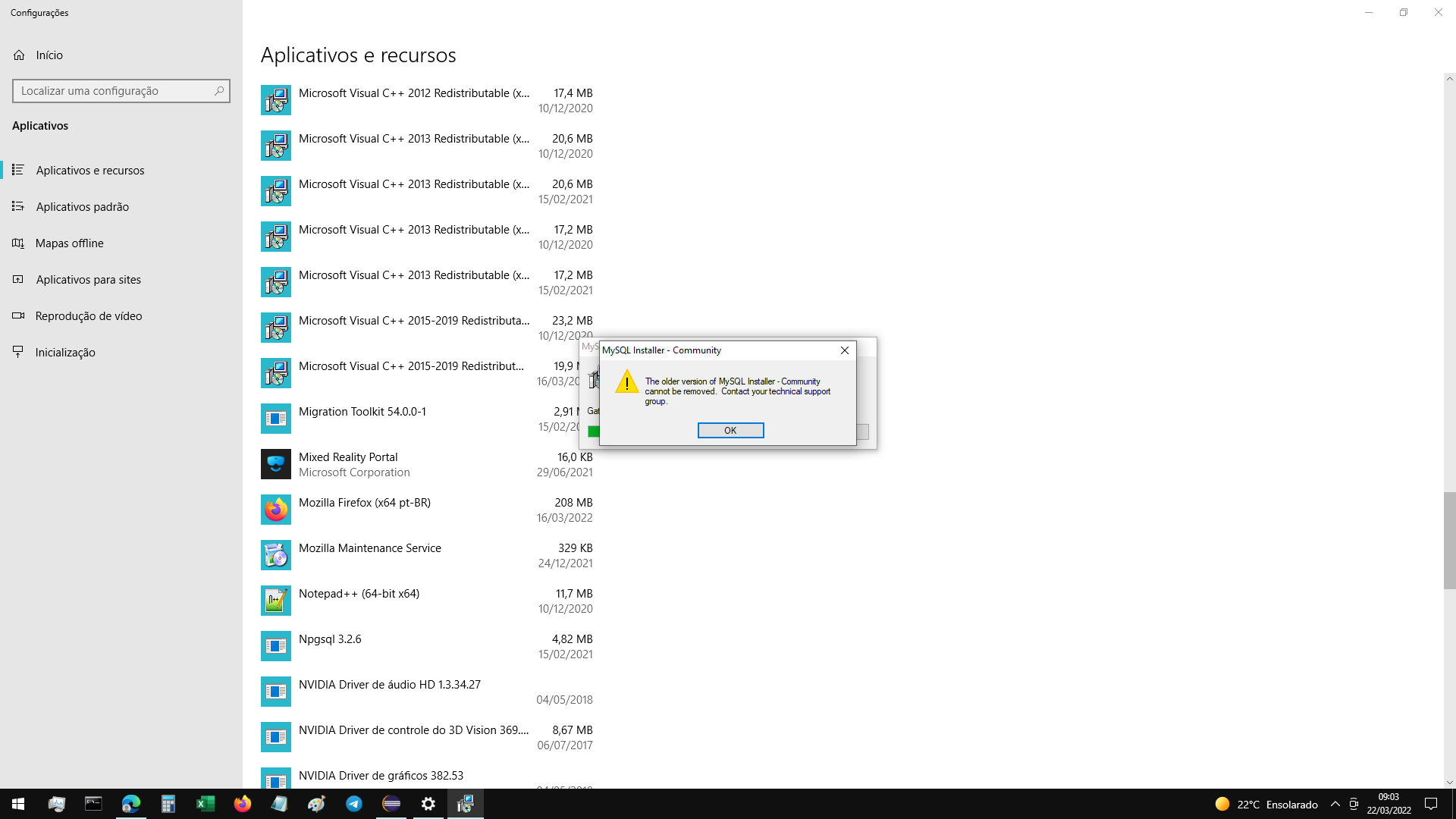The height and width of the screenshot is (819, 1456).
Task: Switch to the installer icon in the taskbar
Action: coord(465,804)
